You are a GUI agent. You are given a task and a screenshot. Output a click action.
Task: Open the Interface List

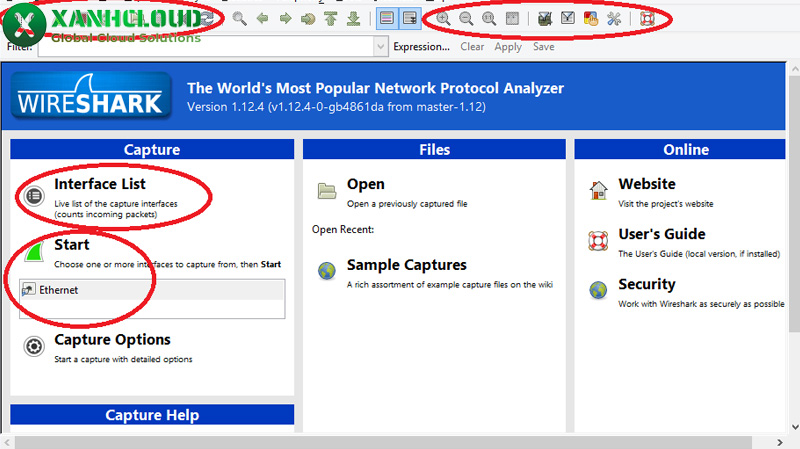(99, 184)
